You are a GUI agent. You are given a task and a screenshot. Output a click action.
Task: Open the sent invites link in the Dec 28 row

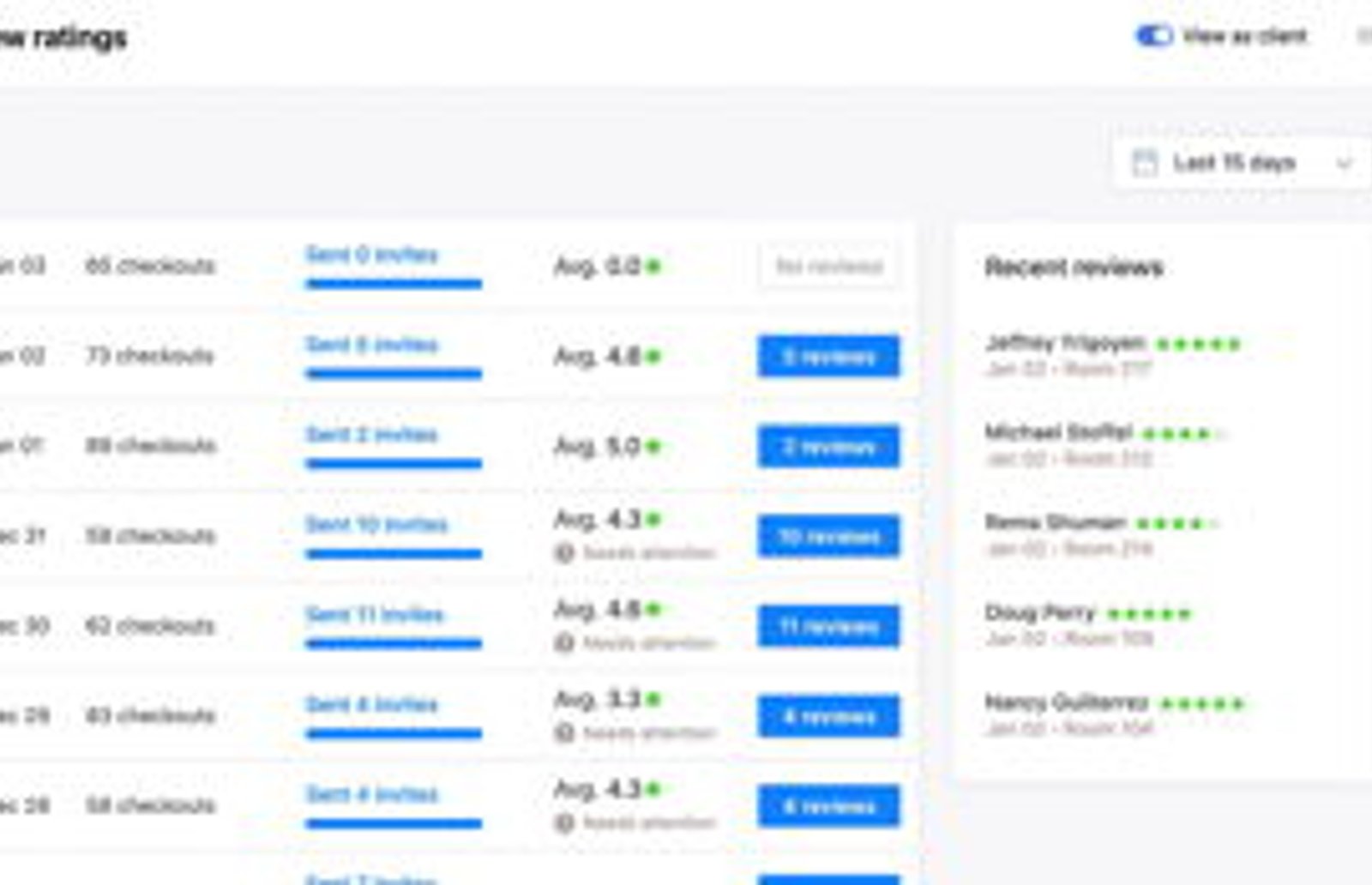[372, 795]
